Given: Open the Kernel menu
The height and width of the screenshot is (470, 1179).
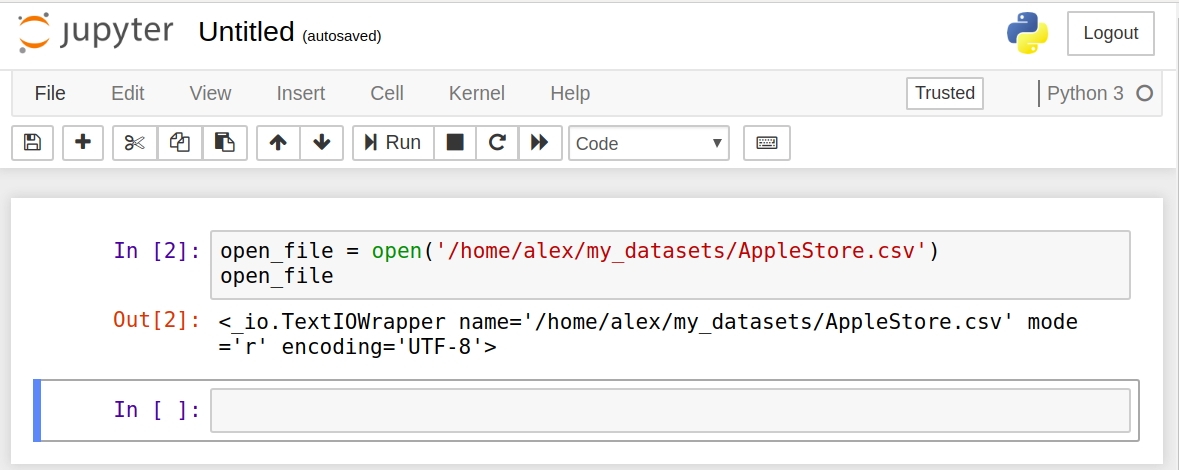Looking at the screenshot, I should coord(477,93).
